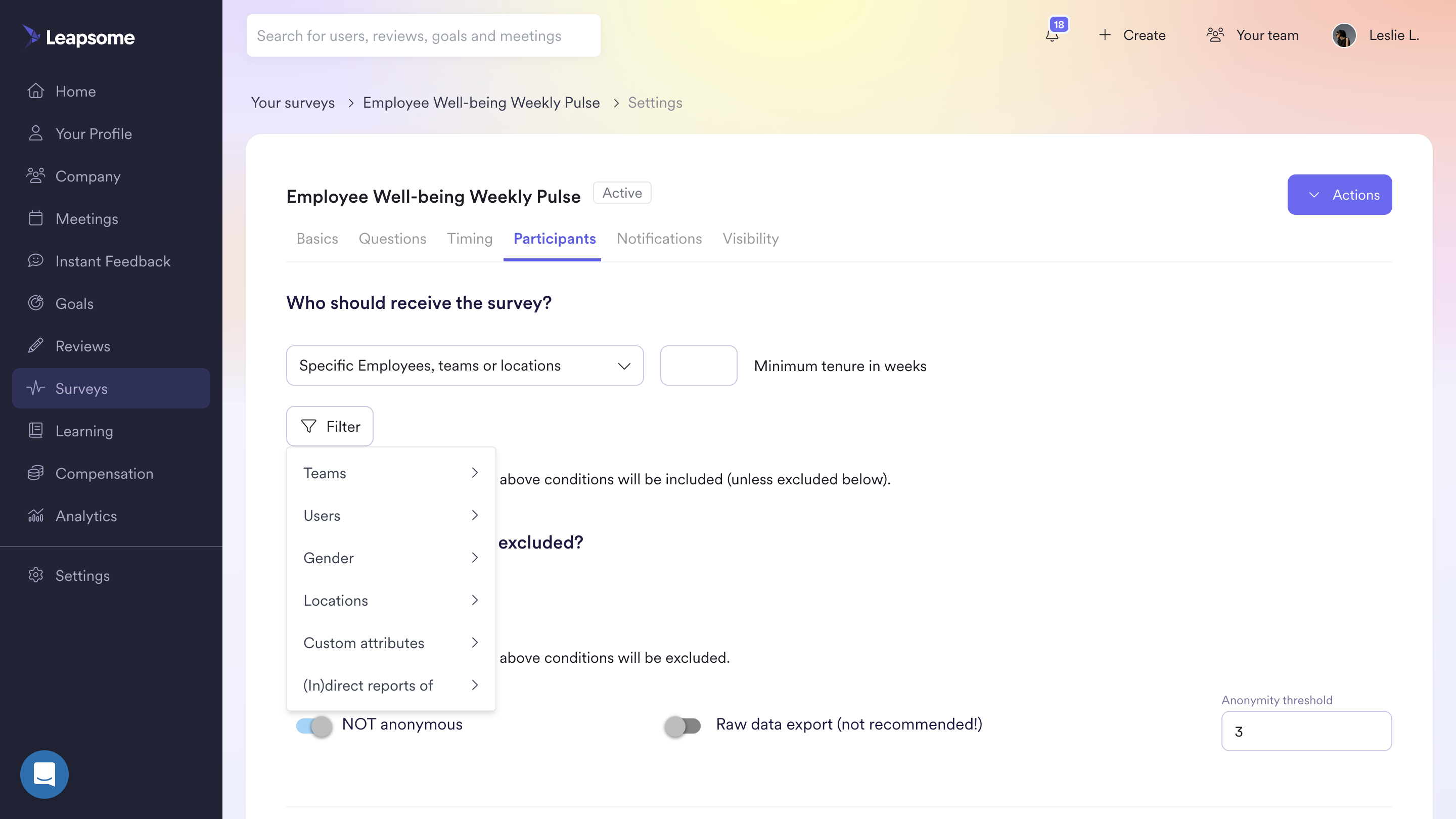Click the Anonymity threshold input field
Screen dimensions: 1456x819
(1306, 732)
